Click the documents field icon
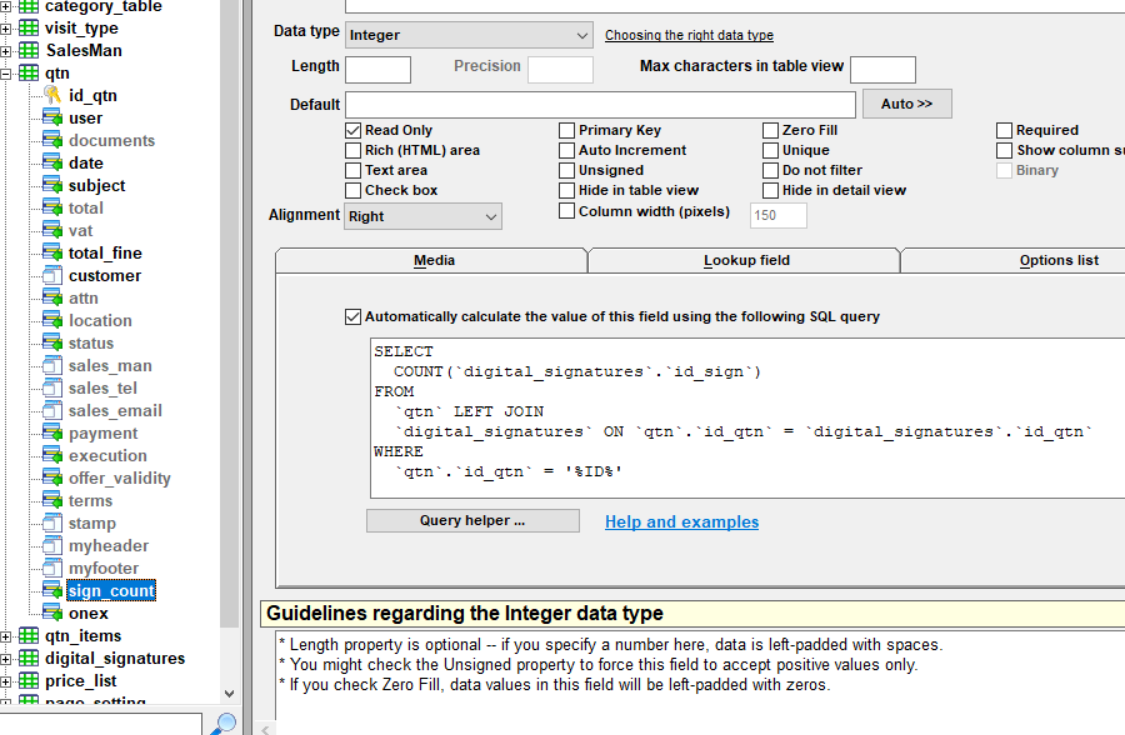Image resolution: width=1125 pixels, height=735 pixels. (x=52, y=140)
